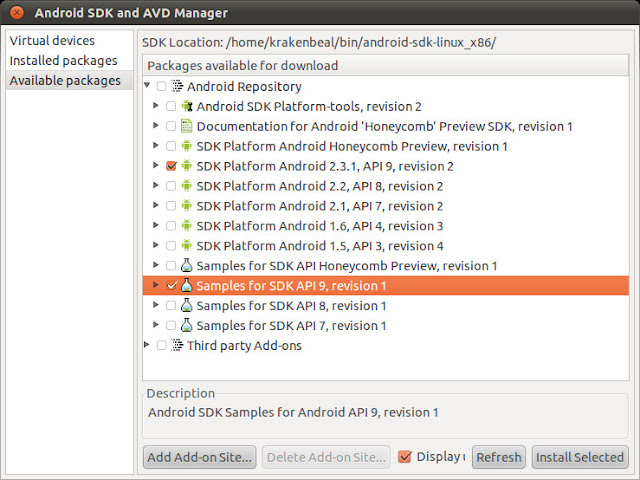
Task: Select 'Samples for SDK API 8, revision 1' text
Action: point(291,305)
